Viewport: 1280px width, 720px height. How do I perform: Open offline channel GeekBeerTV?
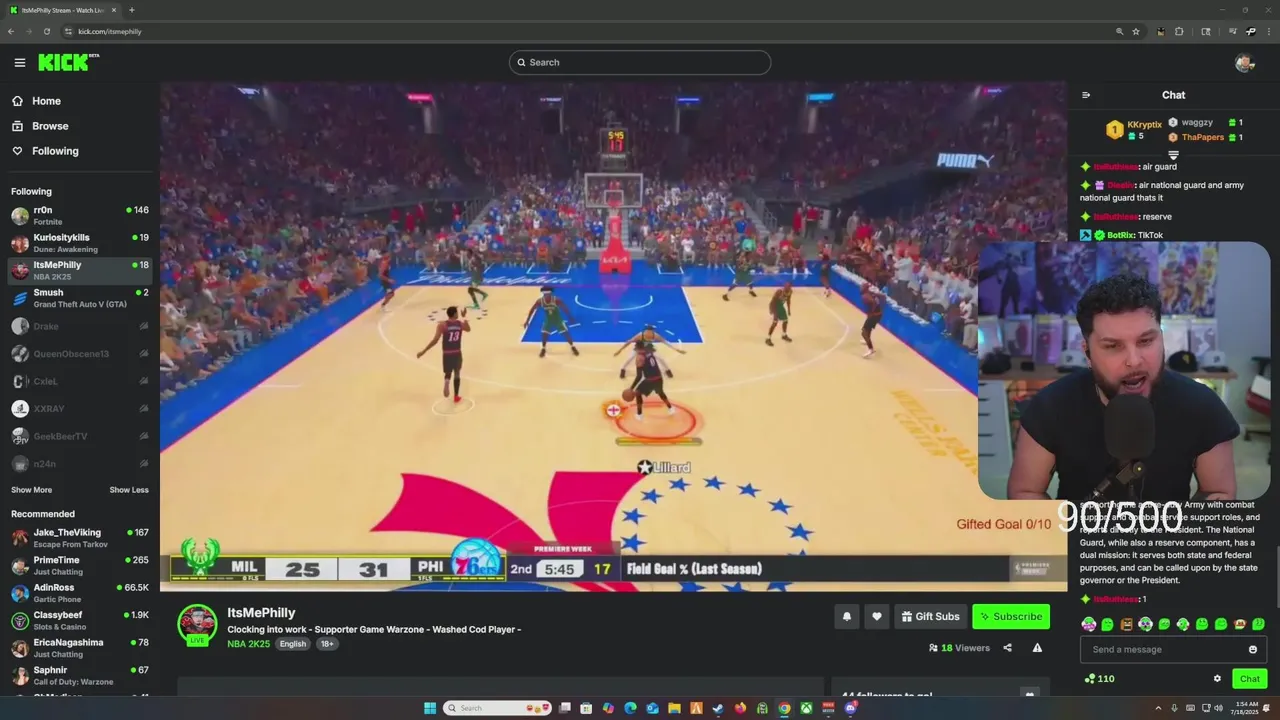click(x=80, y=436)
